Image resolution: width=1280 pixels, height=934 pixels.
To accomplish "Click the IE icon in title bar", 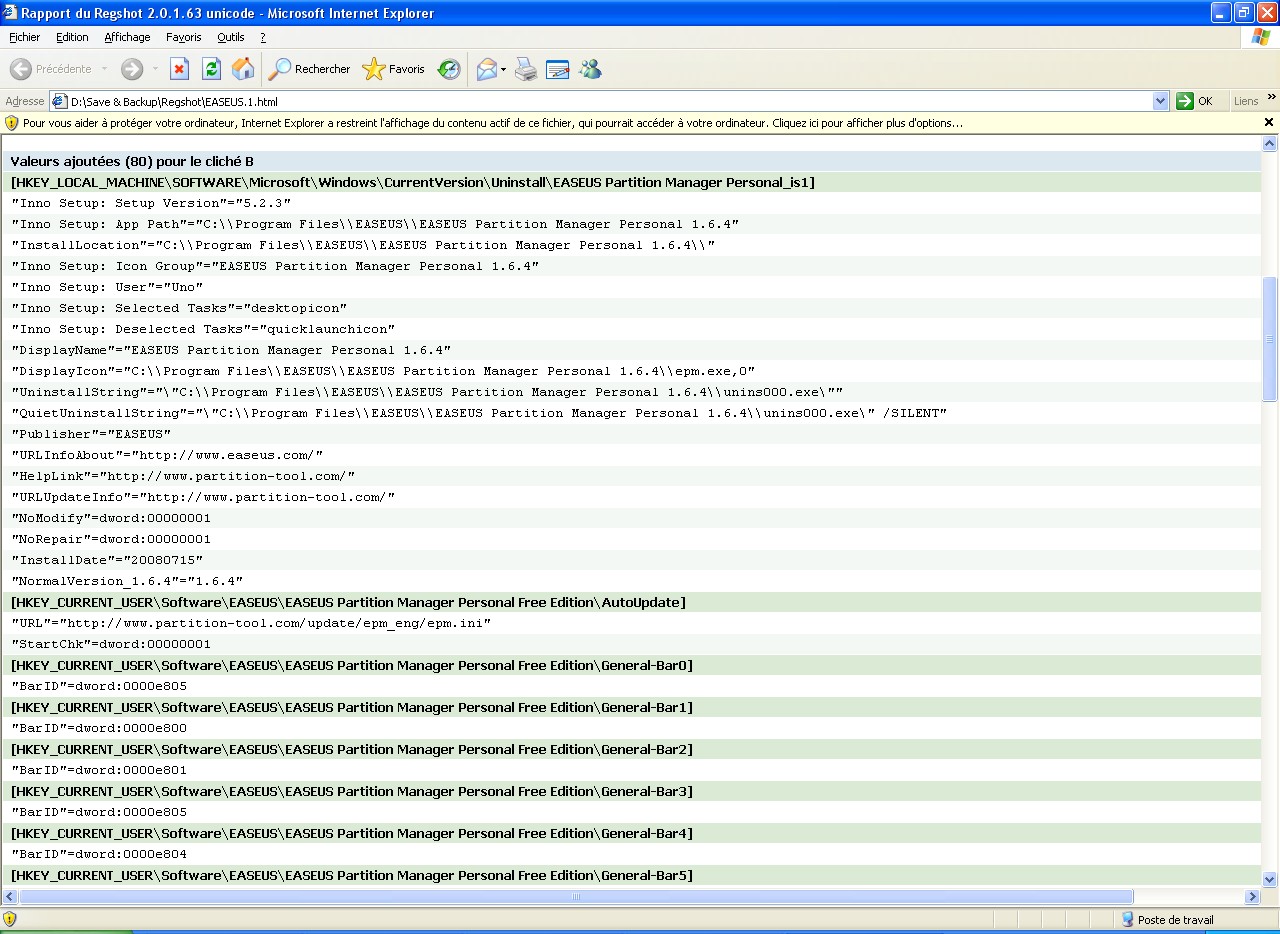I will pyautogui.click(x=11, y=13).
